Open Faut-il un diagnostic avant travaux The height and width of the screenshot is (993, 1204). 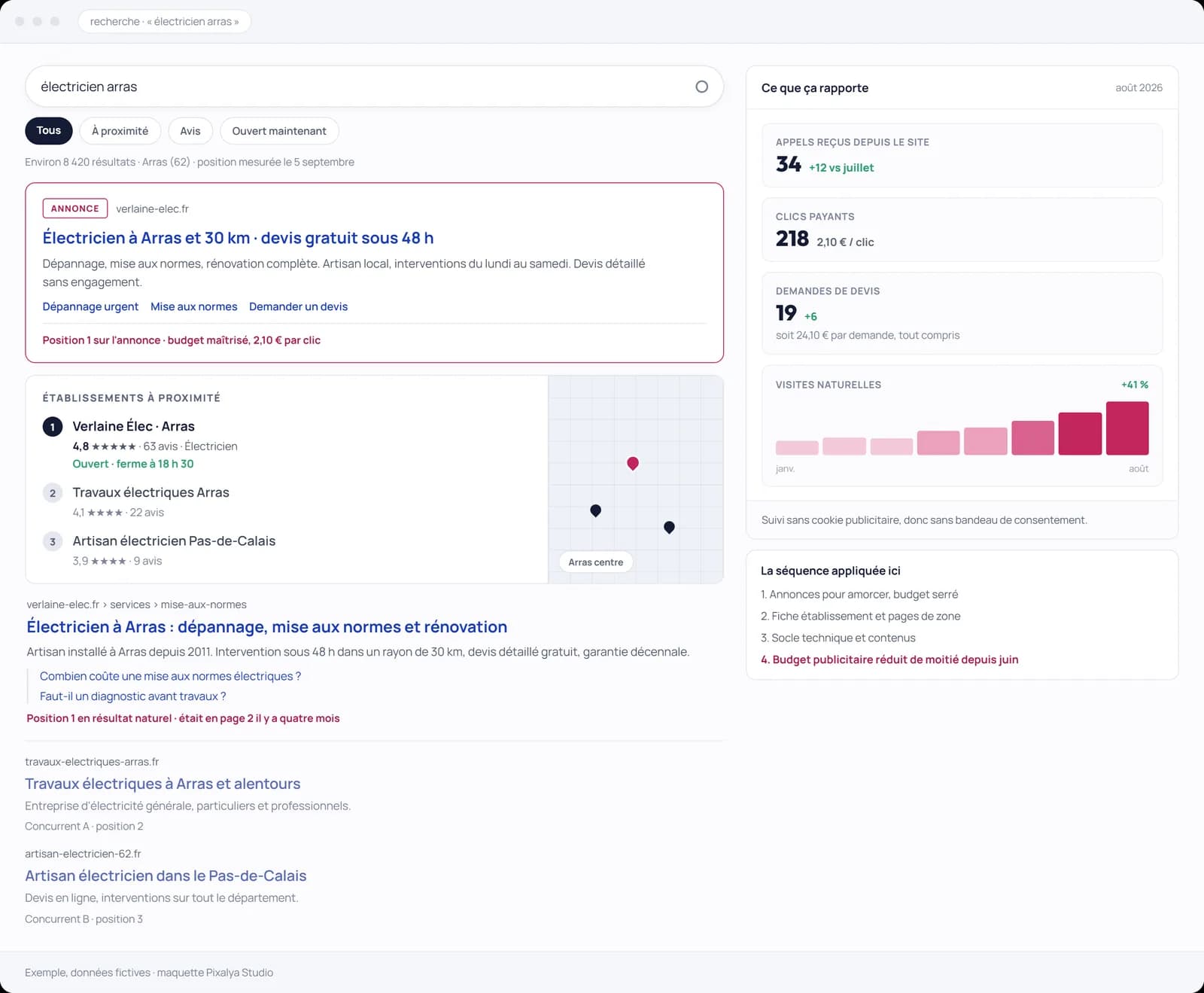[x=132, y=696]
